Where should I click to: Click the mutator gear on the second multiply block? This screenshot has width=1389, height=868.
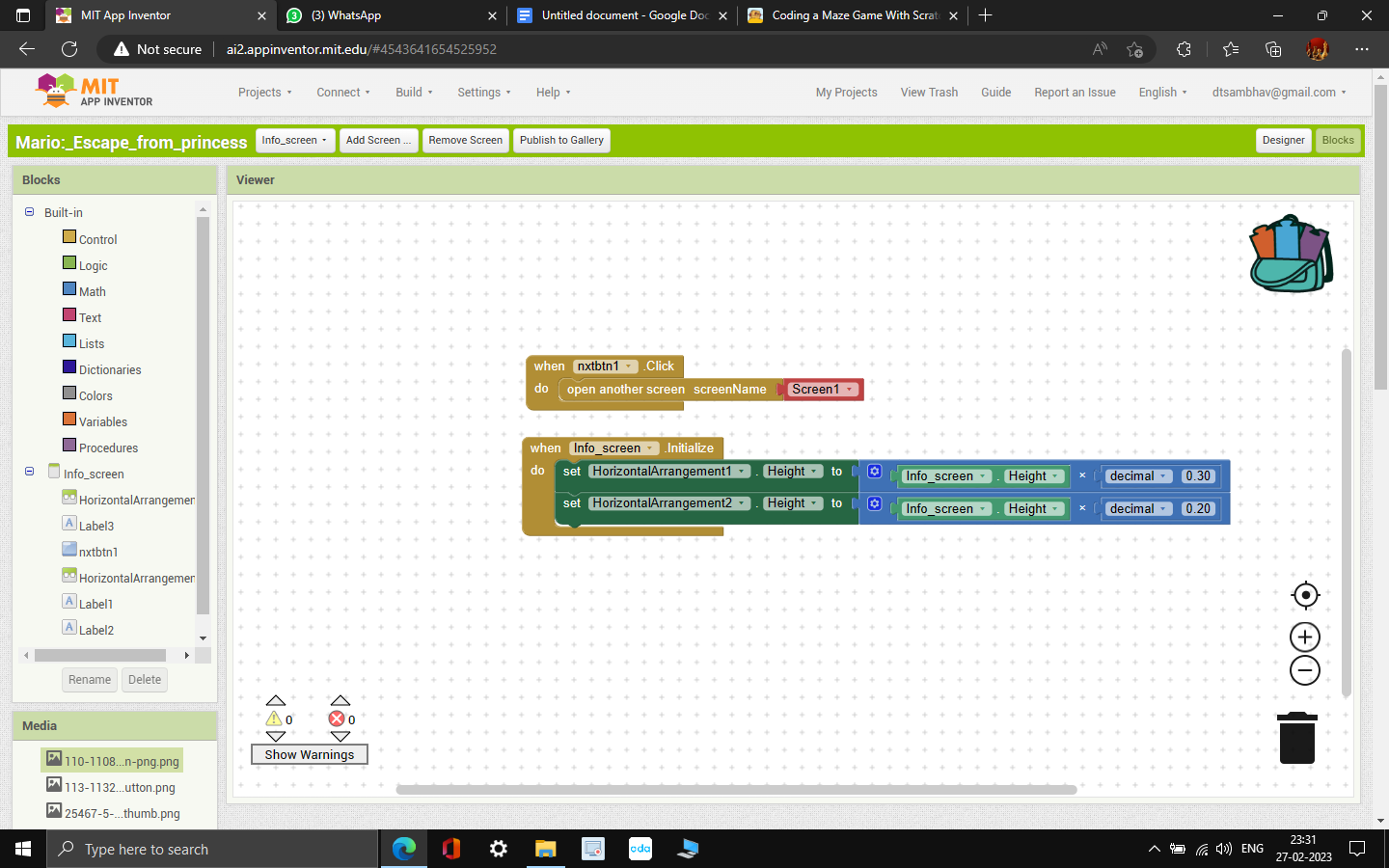coord(874,503)
